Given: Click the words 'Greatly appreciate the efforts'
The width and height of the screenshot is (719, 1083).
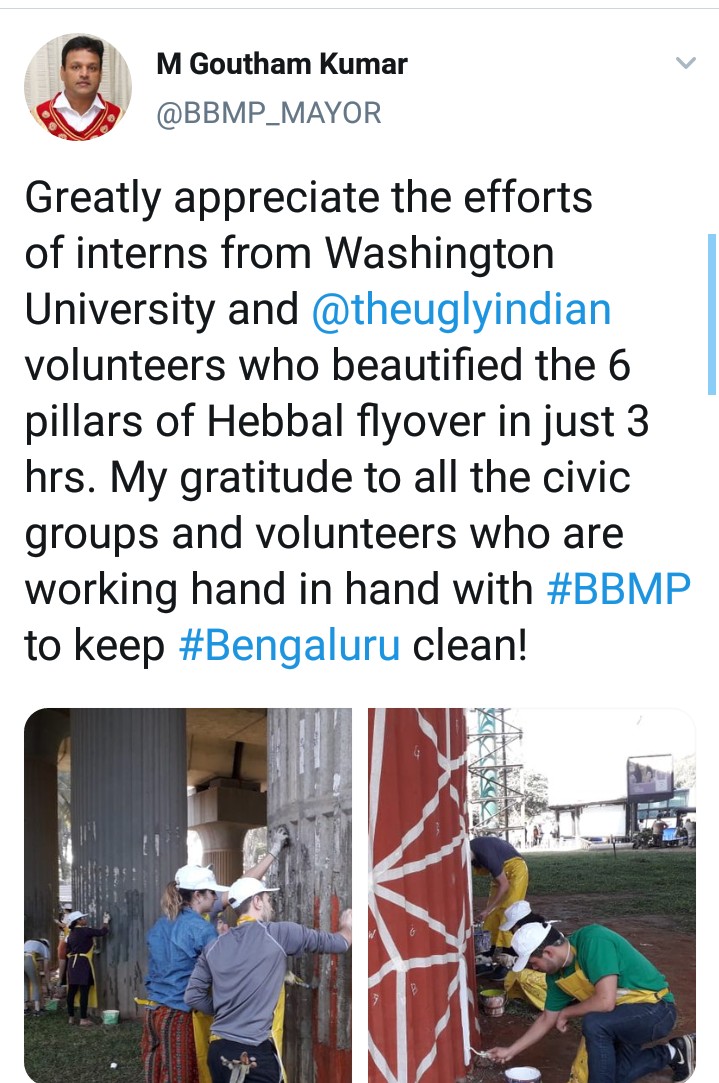Looking at the screenshot, I should pyautogui.click(x=308, y=198).
